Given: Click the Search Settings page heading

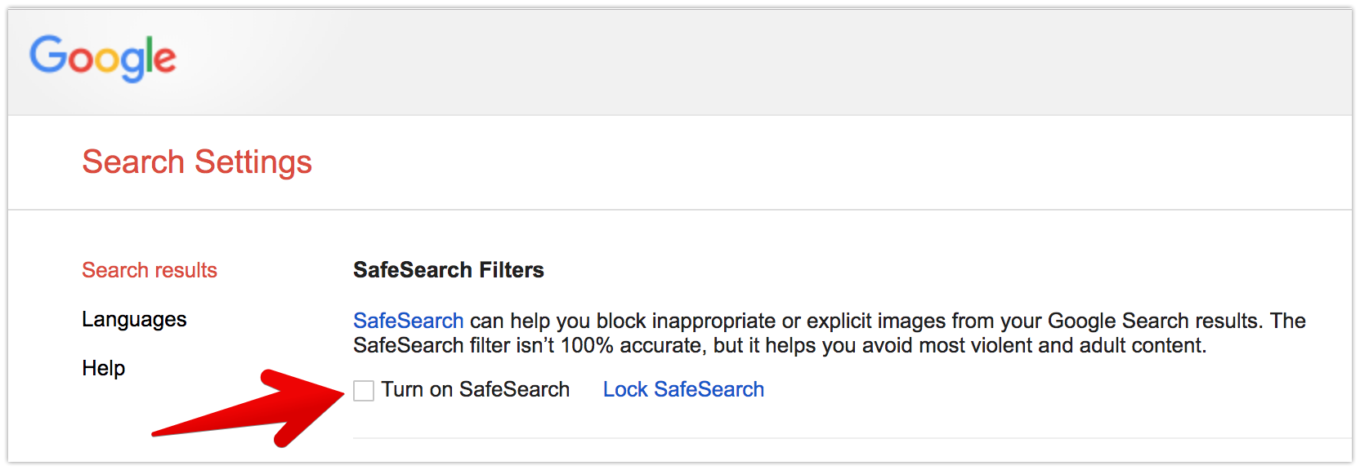Looking at the screenshot, I should tap(197, 162).
